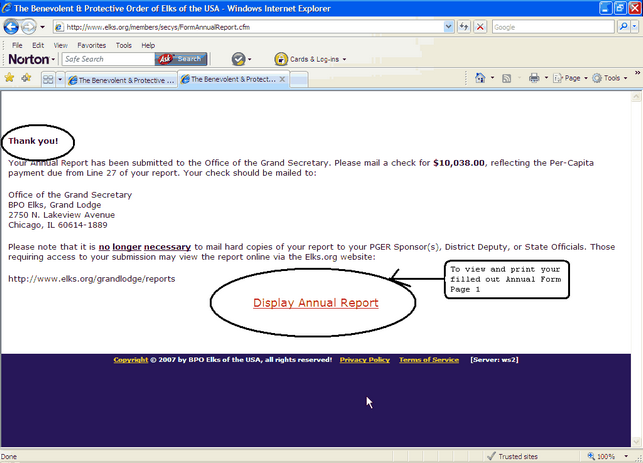Click the Home icon in command bar
643x463 pixels.
481,78
